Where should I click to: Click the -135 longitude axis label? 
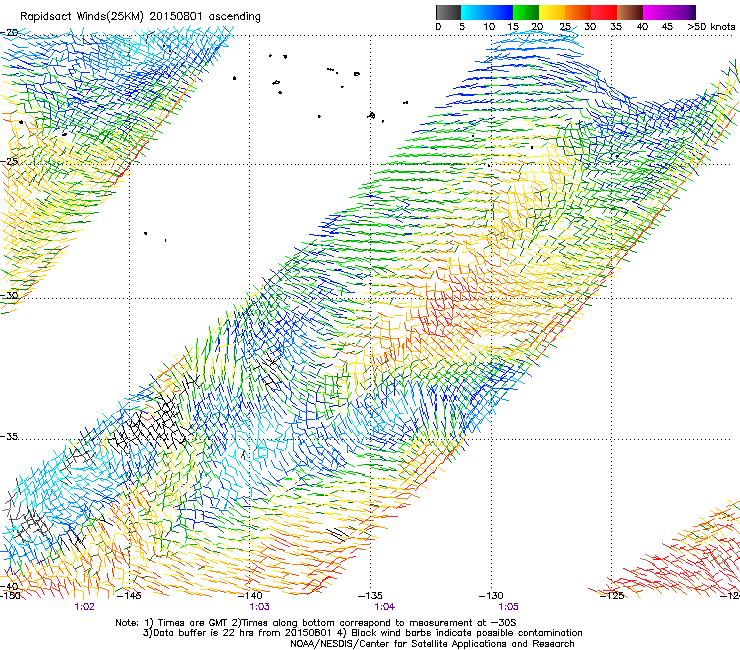coord(370,596)
